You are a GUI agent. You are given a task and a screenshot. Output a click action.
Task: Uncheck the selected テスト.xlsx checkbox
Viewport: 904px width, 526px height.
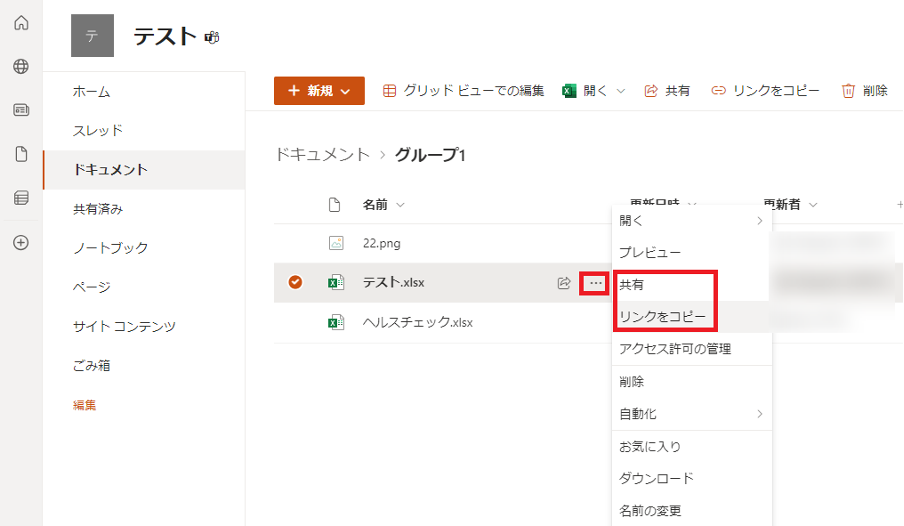[x=295, y=282]
